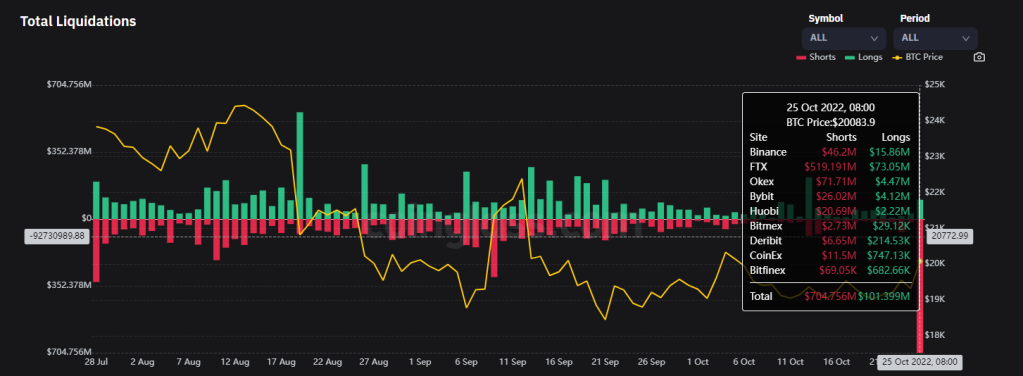The image size is (1023, 376).
Task: Click the -92730989.88 left axis marker
Action: click(x=56, y=236)
